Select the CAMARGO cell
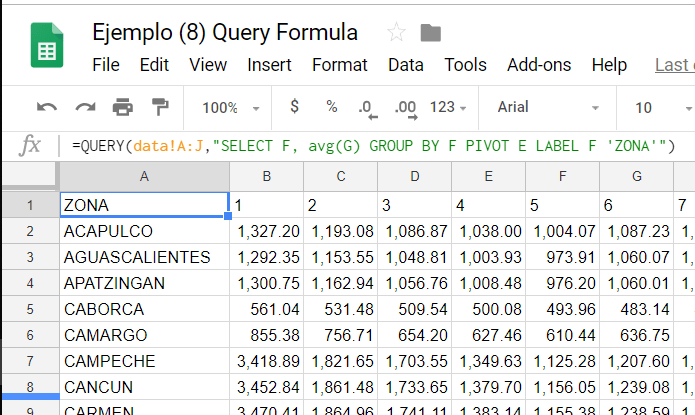 (x=144, y=335)
